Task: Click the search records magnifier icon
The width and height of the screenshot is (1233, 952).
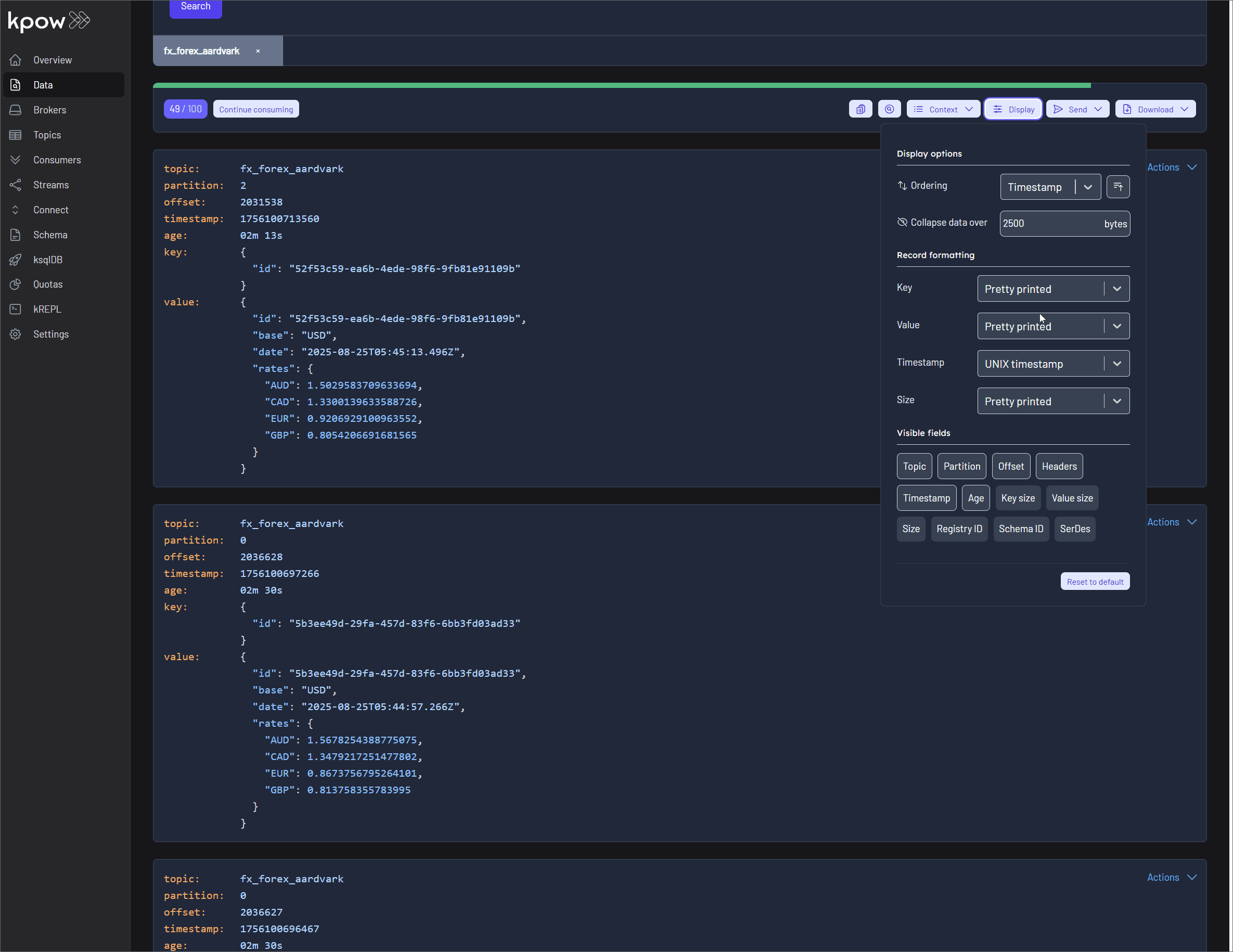Action: pos(890,108)
